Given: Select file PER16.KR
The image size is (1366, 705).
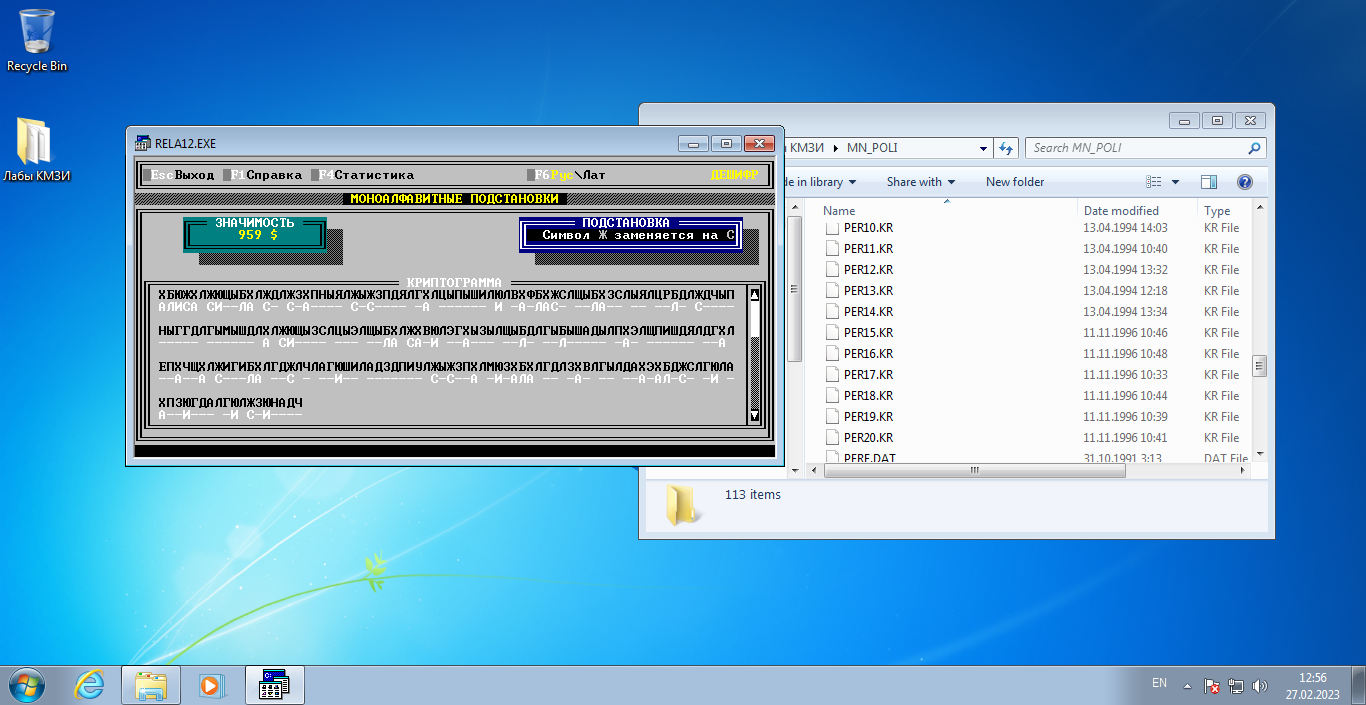Looking at the screenshot, I should [x=868, y=354].
